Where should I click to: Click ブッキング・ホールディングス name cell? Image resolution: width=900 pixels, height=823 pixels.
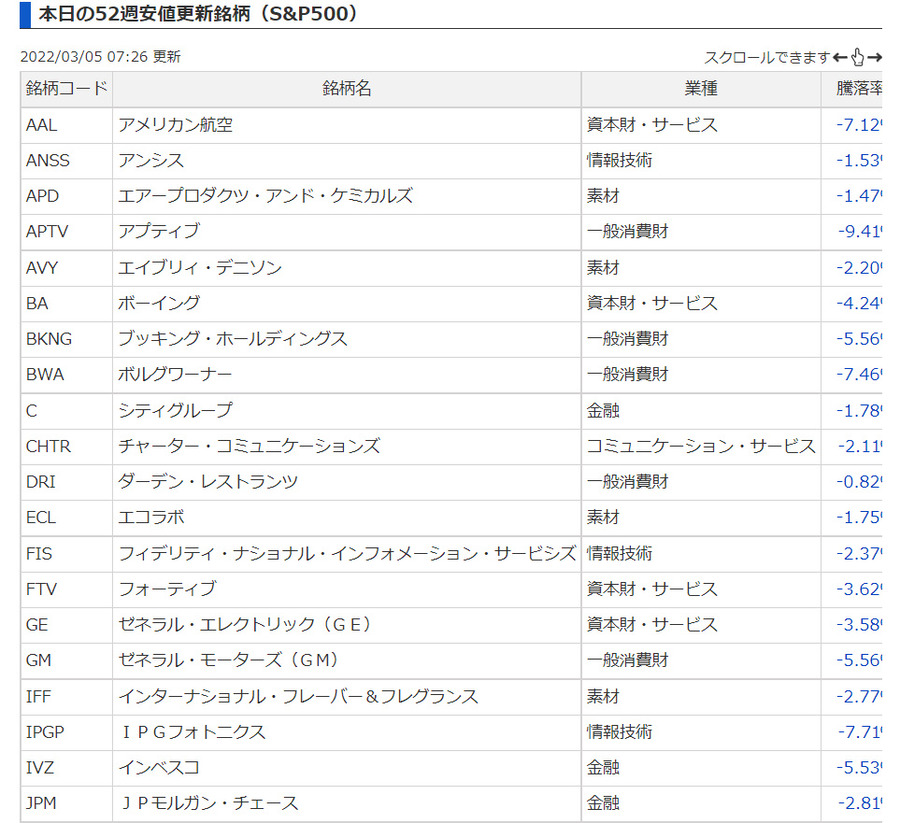pos(347,339)
